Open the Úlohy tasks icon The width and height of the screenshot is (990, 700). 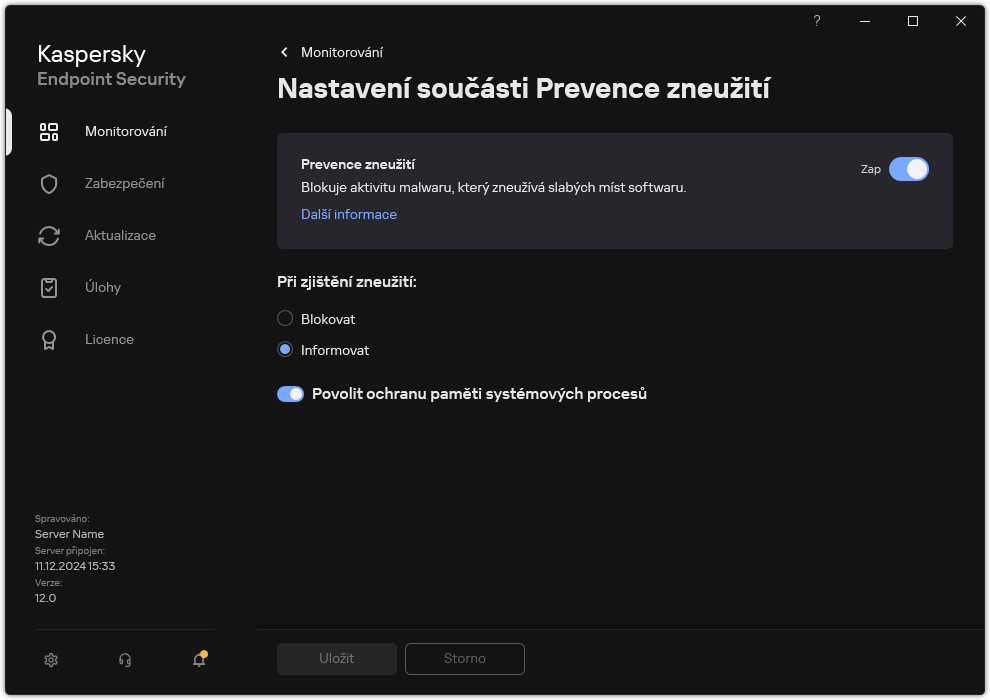pos(48,287)
